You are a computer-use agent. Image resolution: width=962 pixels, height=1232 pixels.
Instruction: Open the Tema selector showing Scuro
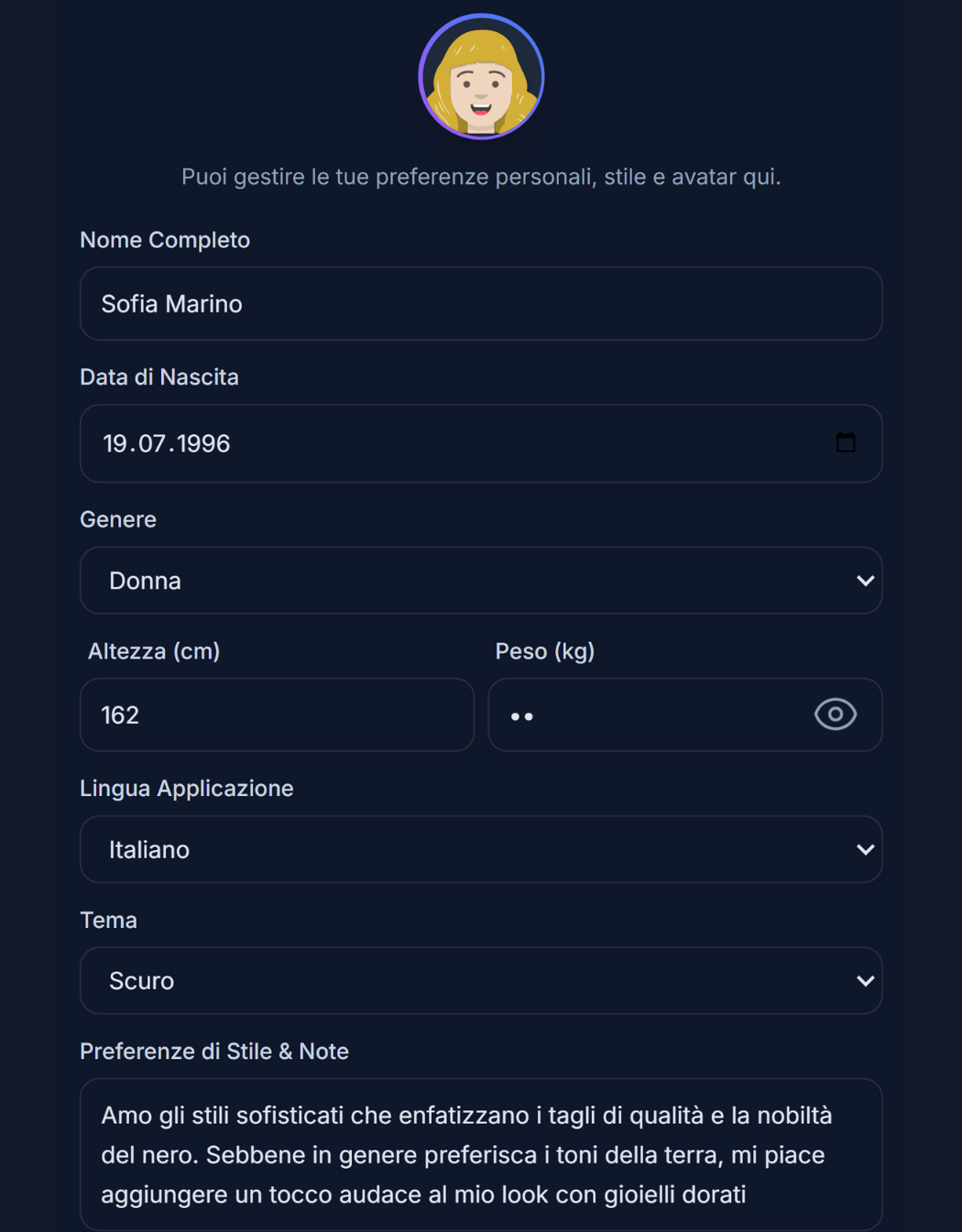click(481, 980)
